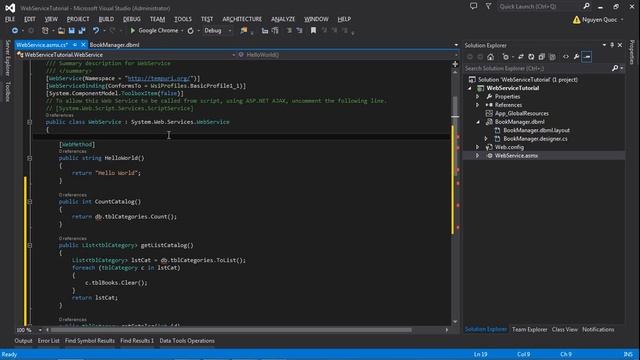The width and height of the screenshot is (640, 360).
Task: Open the FILE menu
Action: [x=10, y=19]
